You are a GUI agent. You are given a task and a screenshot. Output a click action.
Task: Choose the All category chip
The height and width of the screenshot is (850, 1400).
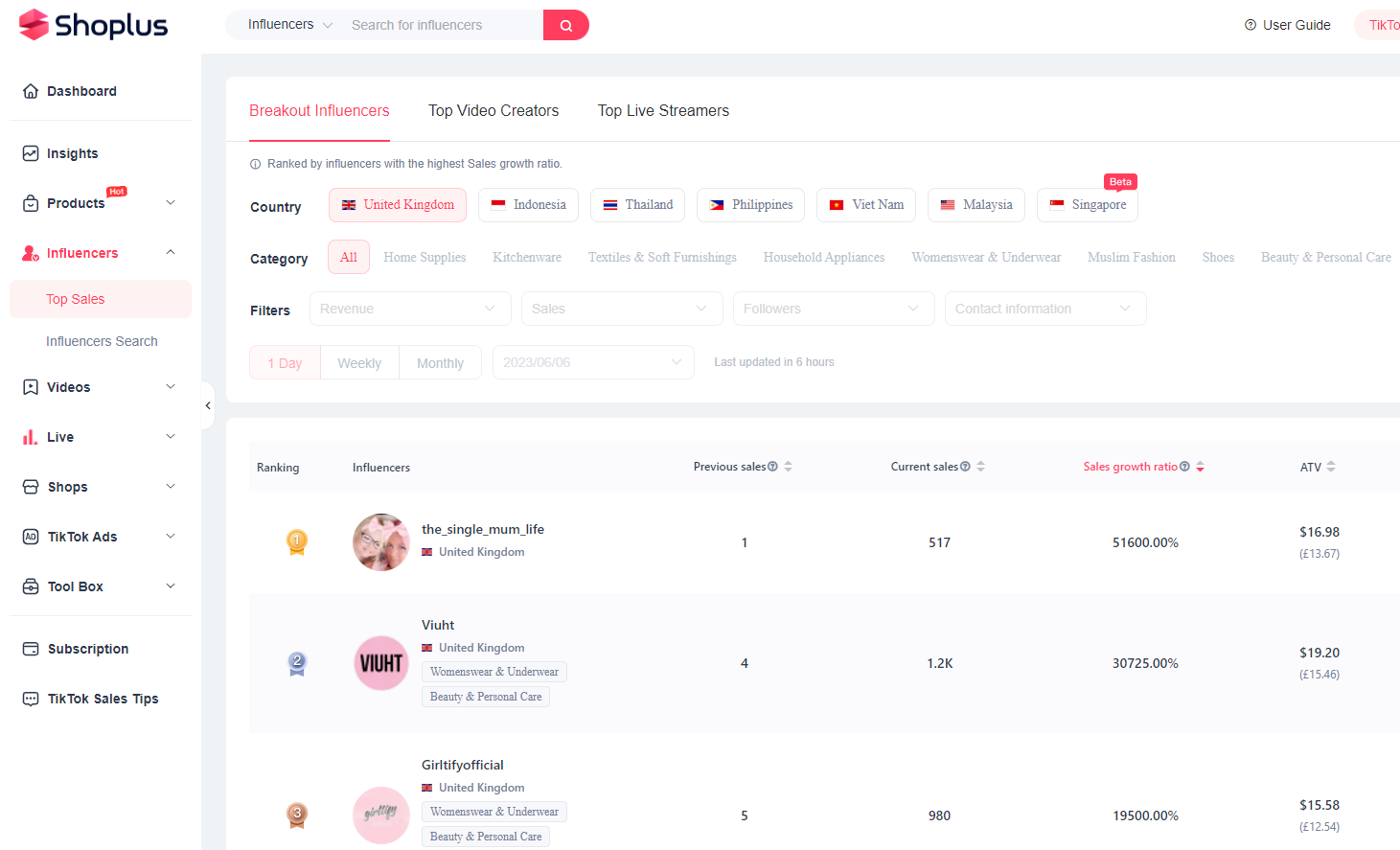coord(349,257)
